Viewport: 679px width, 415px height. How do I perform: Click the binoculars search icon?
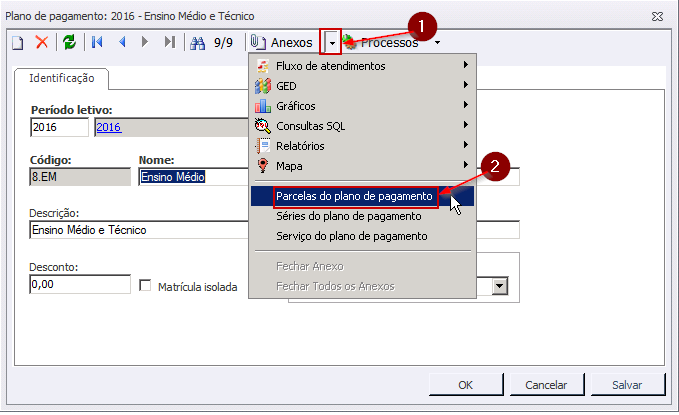pos(197,42)
